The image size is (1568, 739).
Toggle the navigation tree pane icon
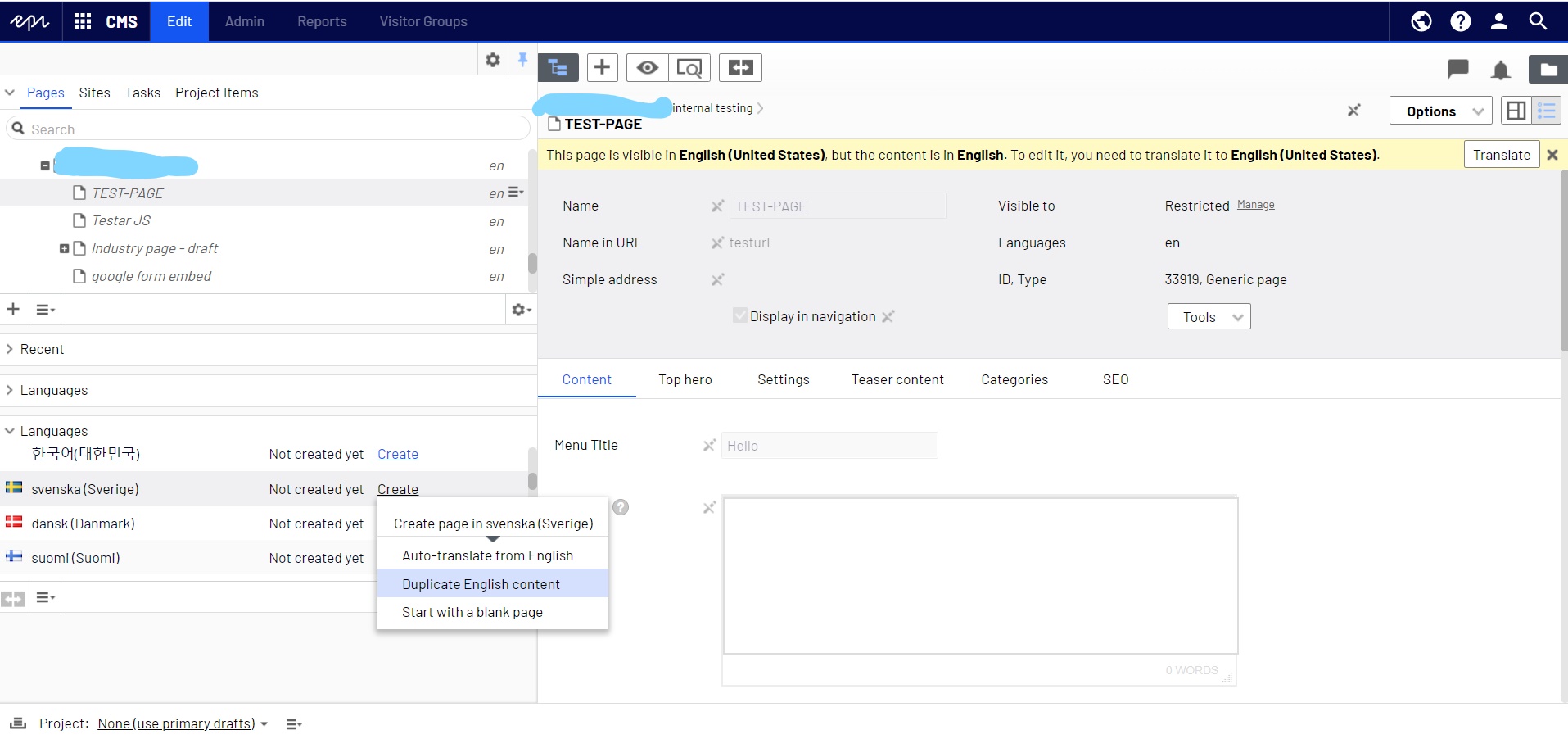(558, 67)
